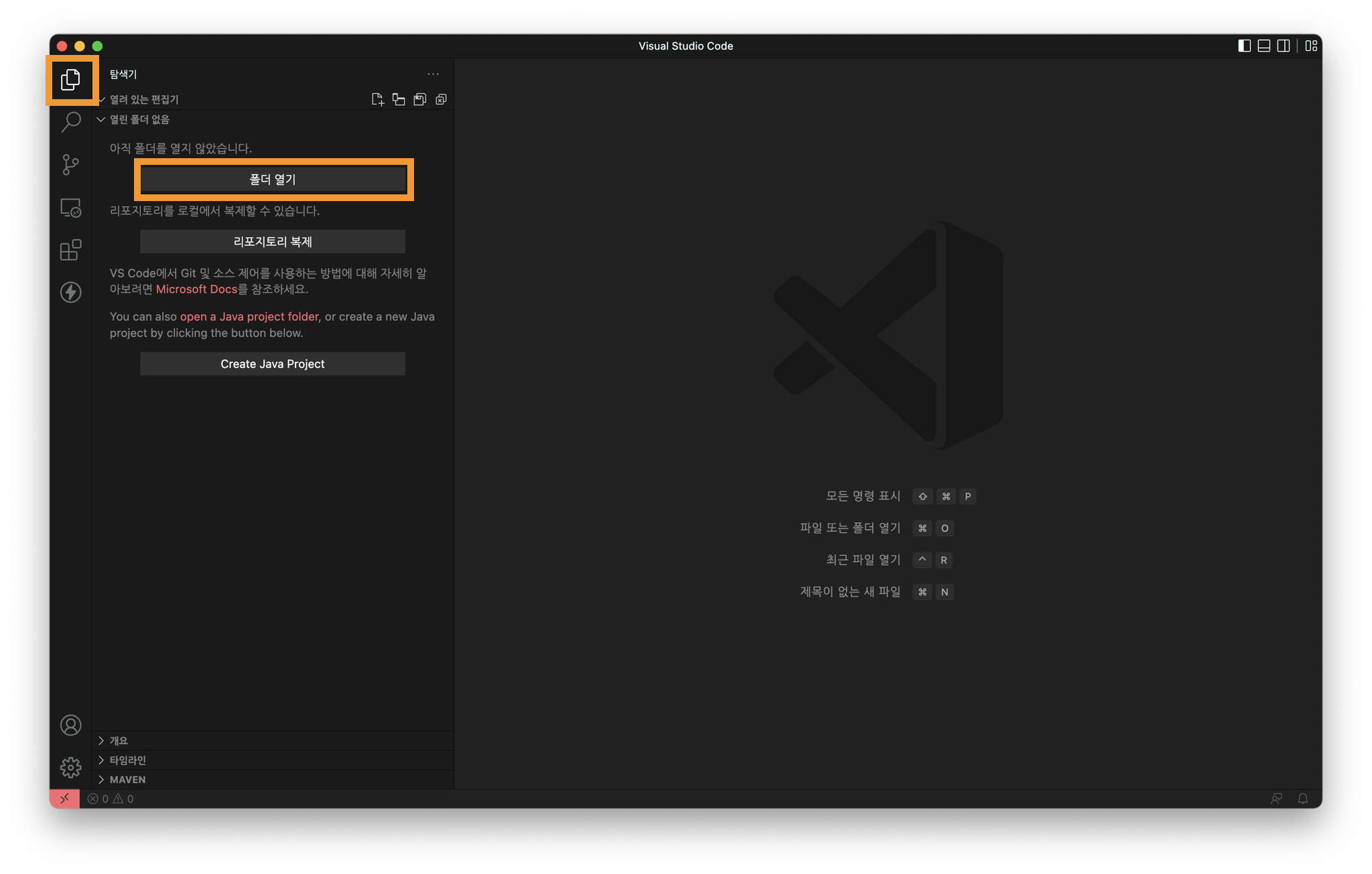Click the New Untitled File icon
The height and width of the screenshot is (874, 1372).
coord(377,99)
